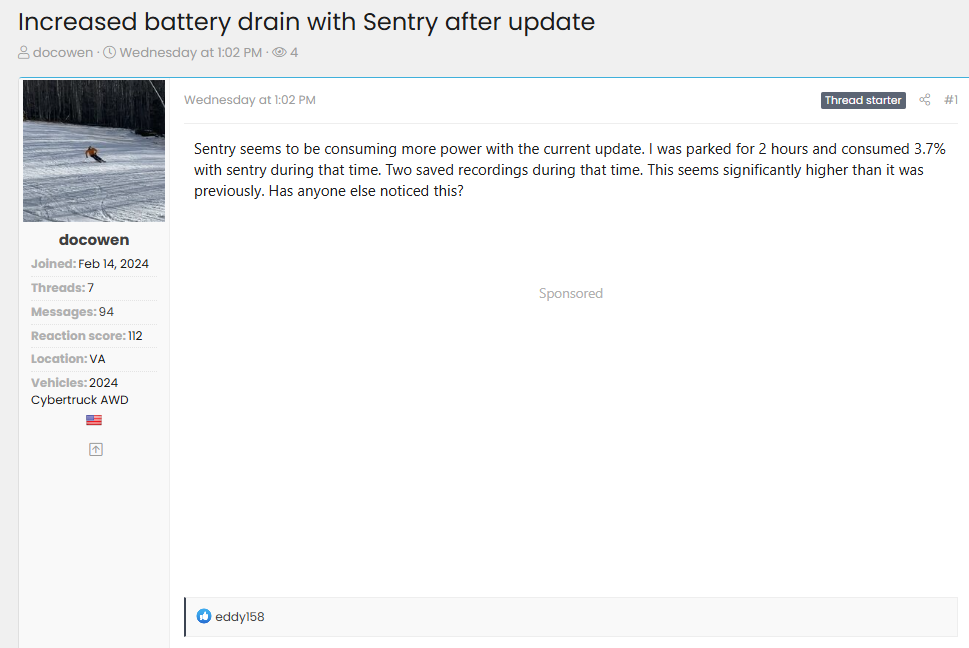Click the Thread starter badge

[x=862, y=100]
